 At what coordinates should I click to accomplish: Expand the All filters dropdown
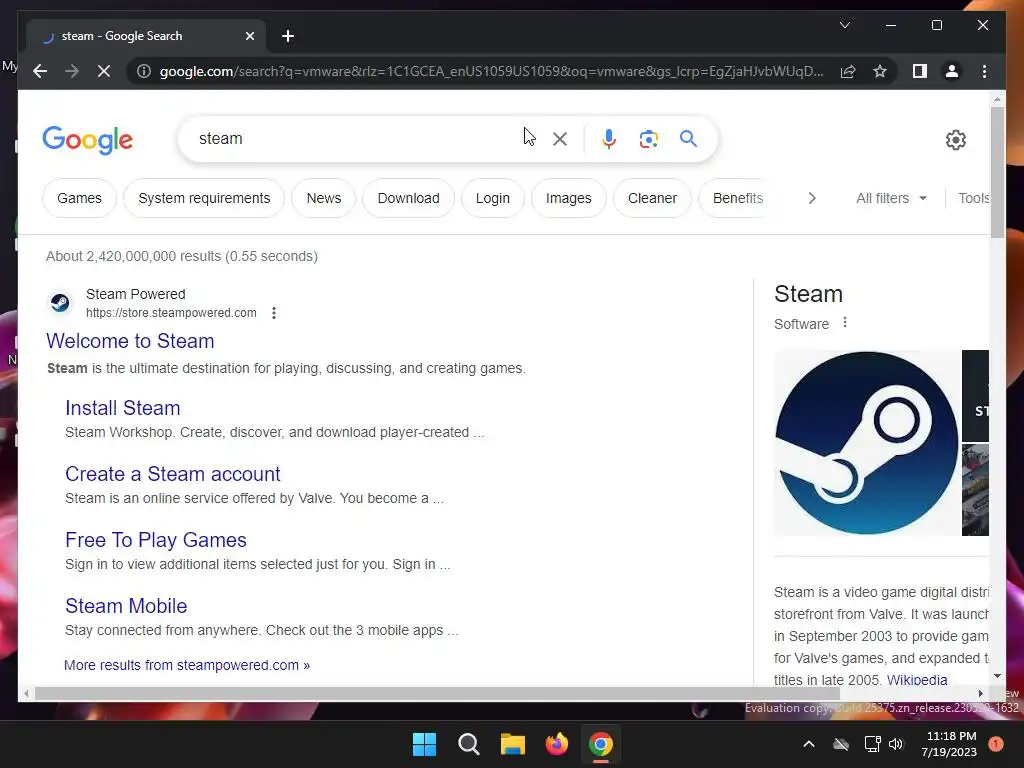891,198
